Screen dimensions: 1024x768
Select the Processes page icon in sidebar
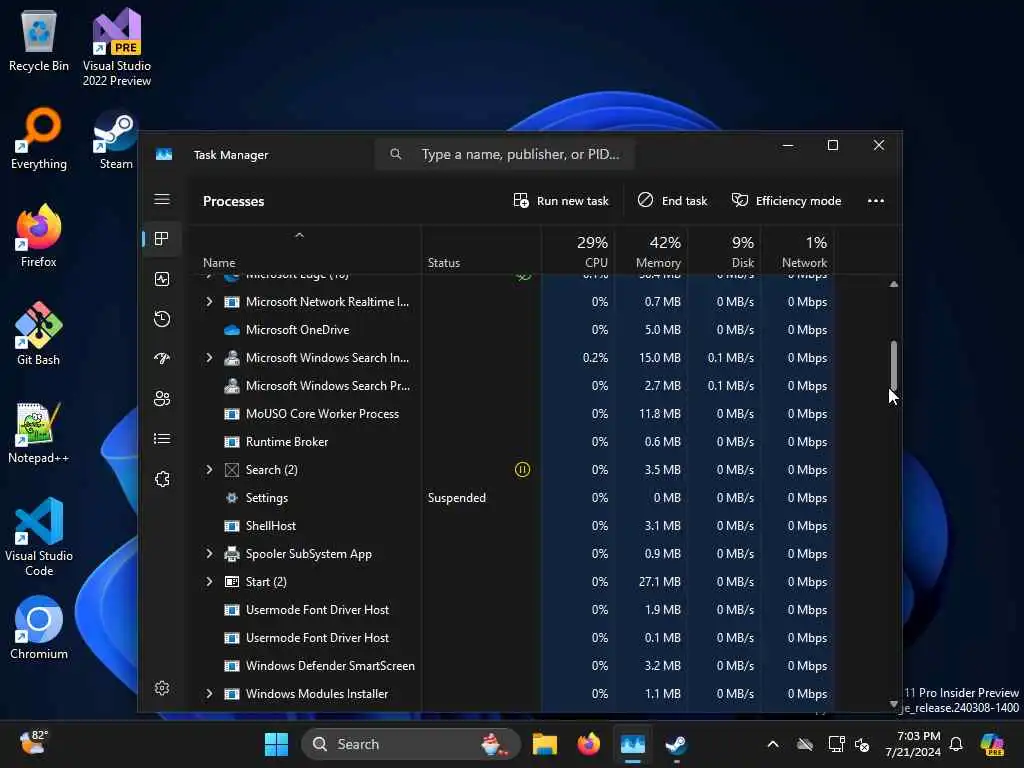(x=162, y=238)
